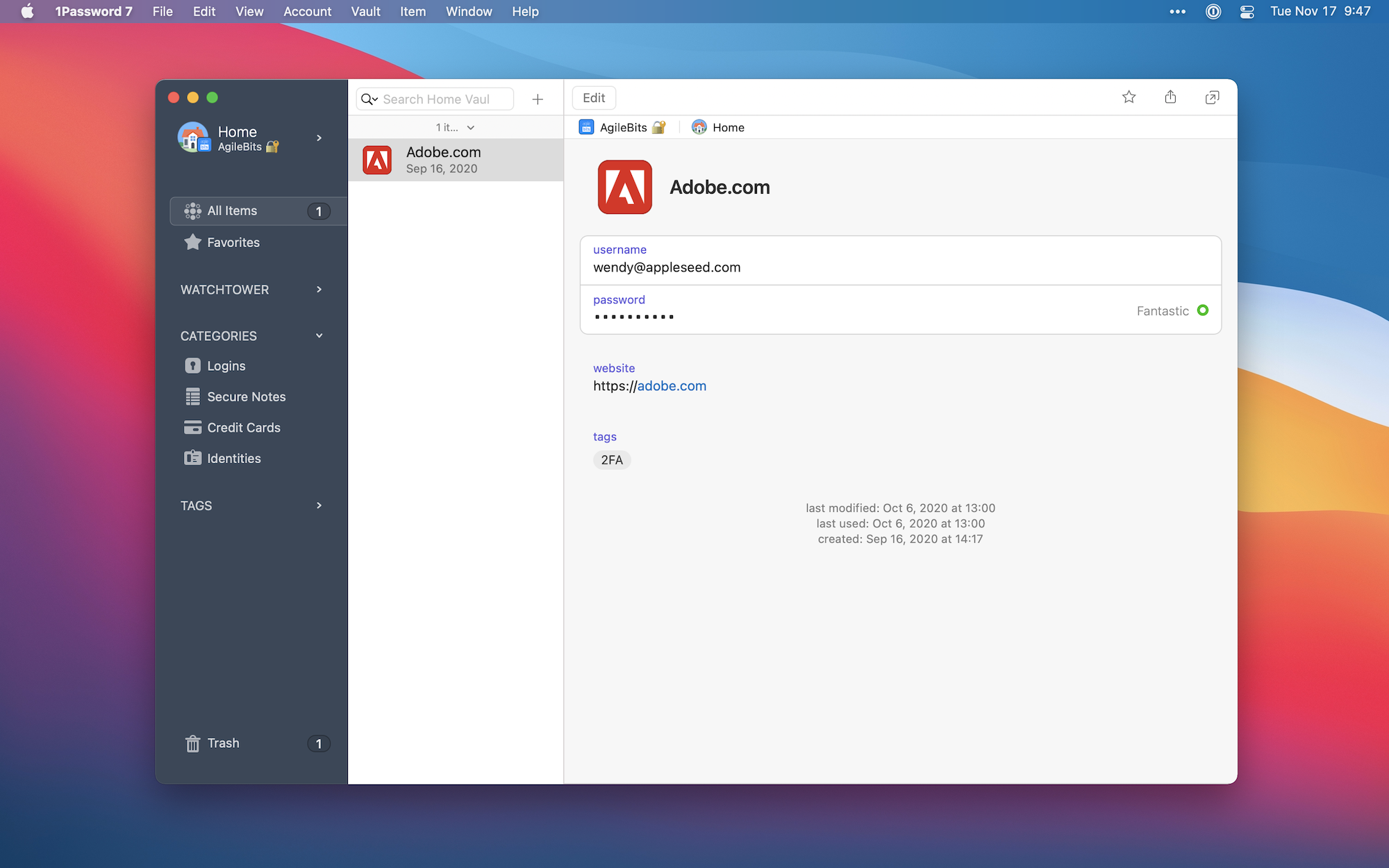Click the favorite/star icon for this entry
This screenshot has width=1389, height=868.
[x=1128, y=98]
